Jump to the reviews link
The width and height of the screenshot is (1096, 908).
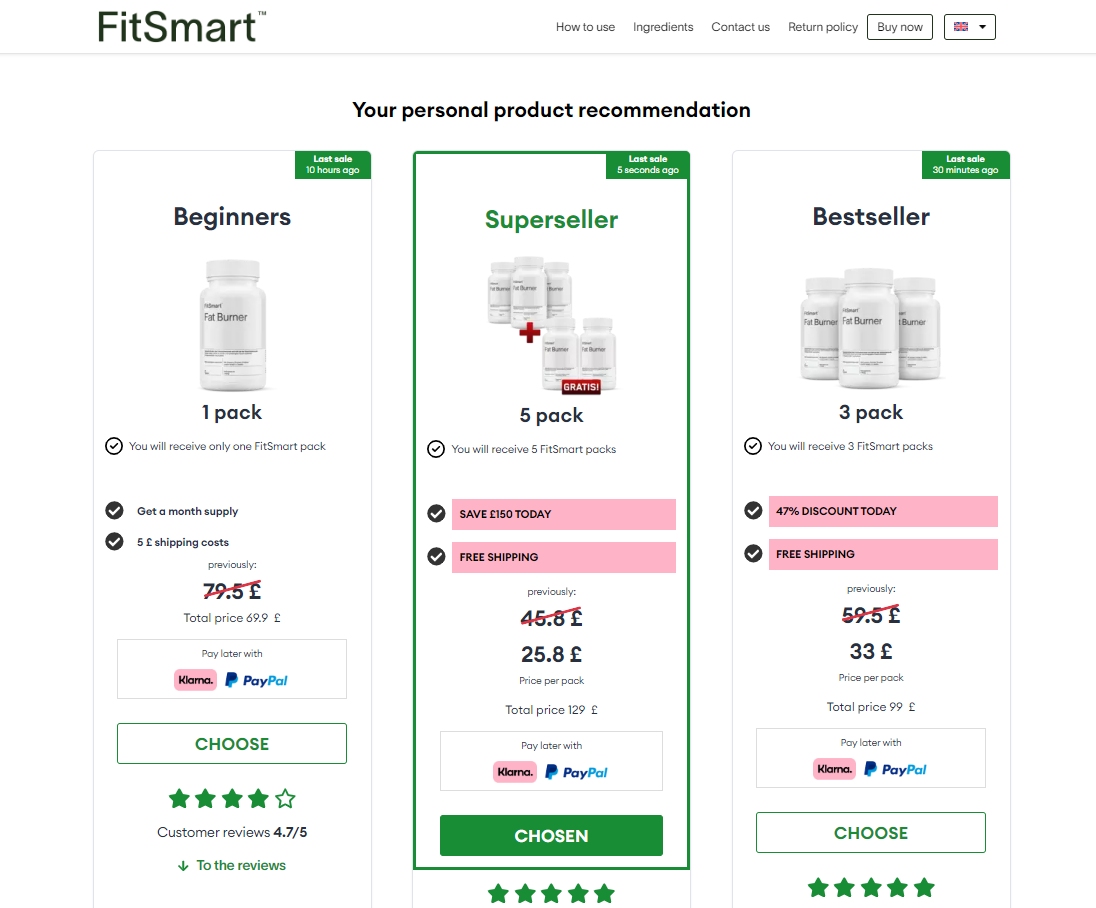pos(241,866)
